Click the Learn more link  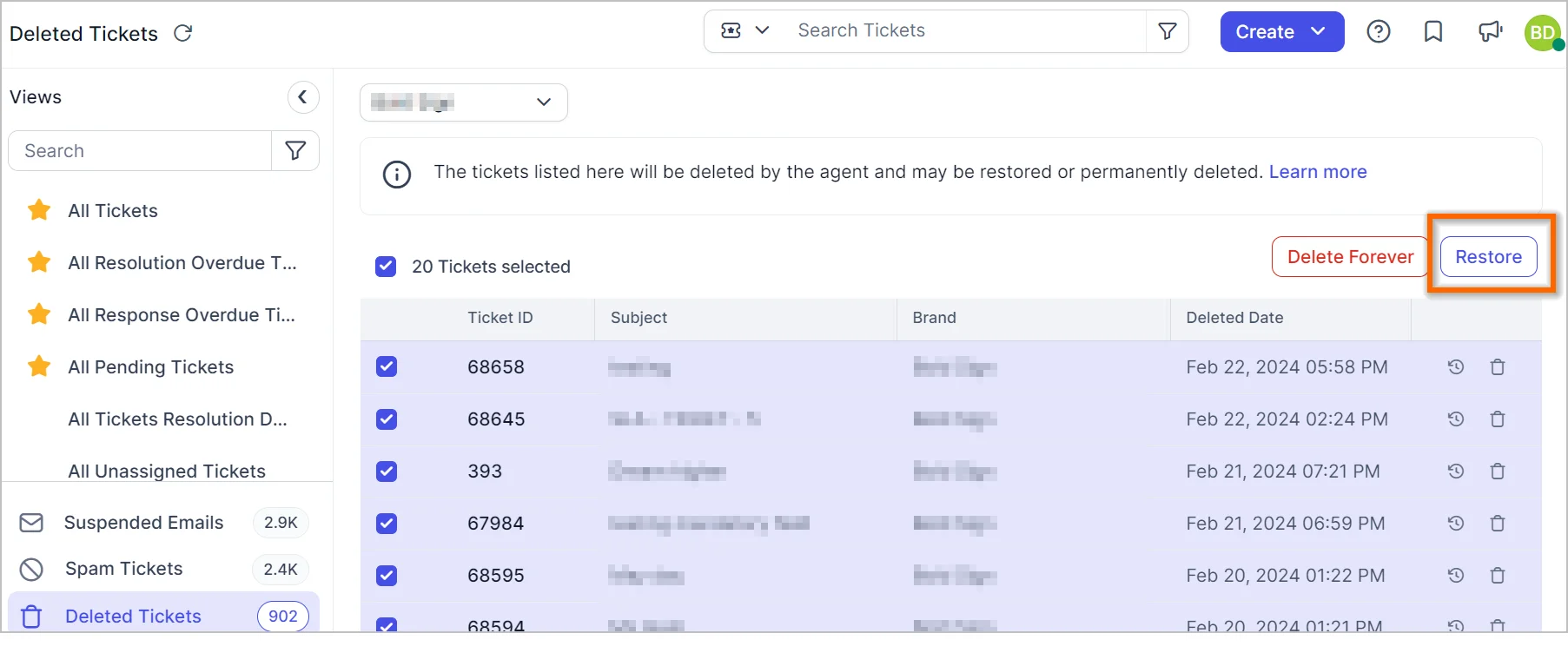click(x=1317, y=172)
